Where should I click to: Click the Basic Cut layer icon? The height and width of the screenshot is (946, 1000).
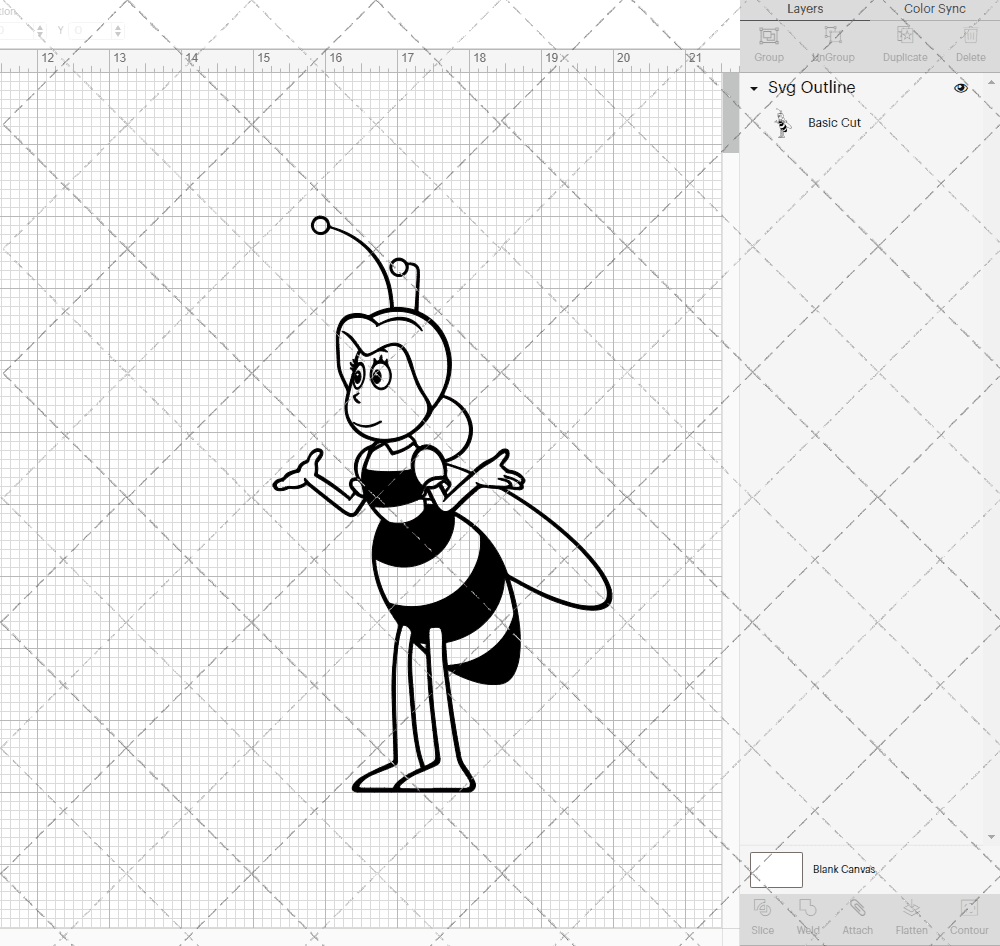click(x=782, y=124)
